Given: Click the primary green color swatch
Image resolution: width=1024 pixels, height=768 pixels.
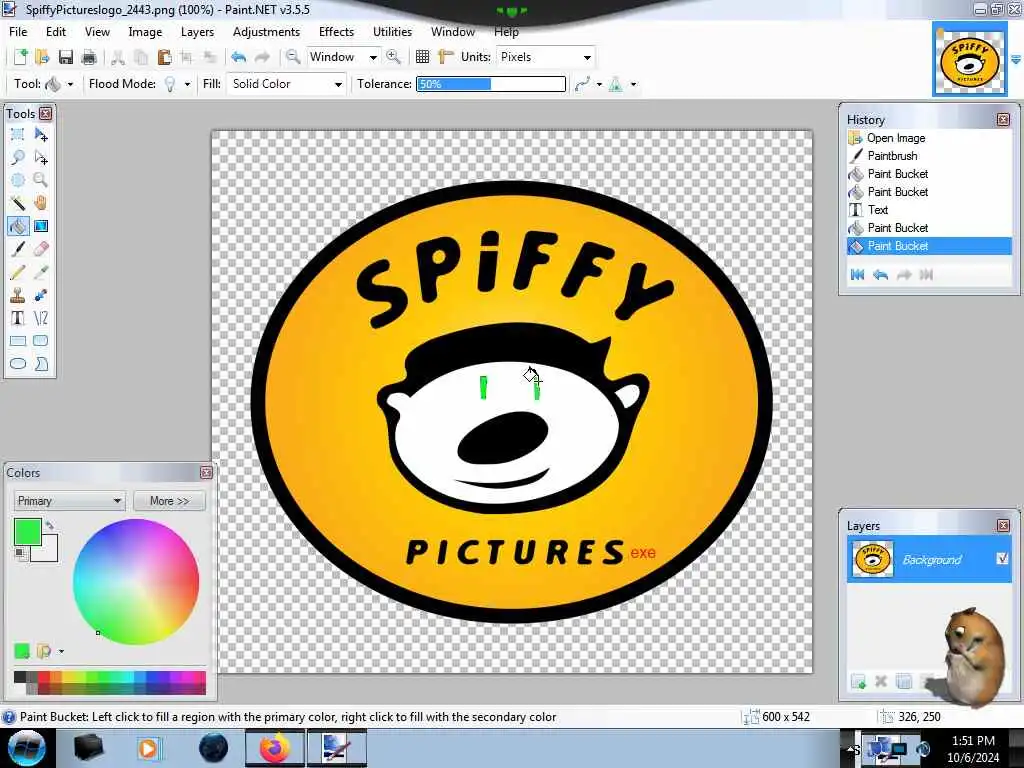Looking at the screenshot, I should click(x=27, y=532).
